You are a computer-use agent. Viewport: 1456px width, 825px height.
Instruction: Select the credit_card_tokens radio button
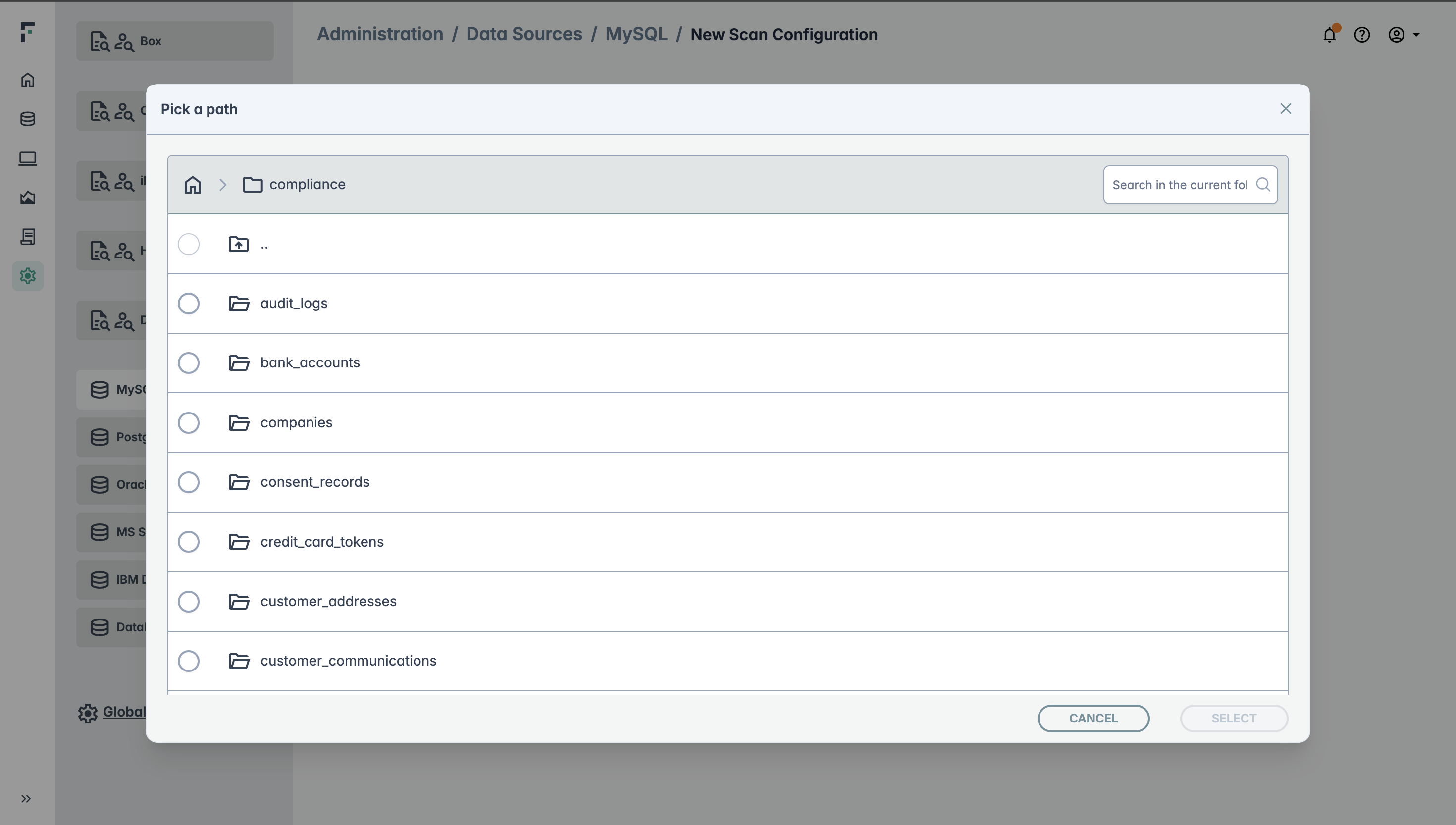[x=189, y=542]
